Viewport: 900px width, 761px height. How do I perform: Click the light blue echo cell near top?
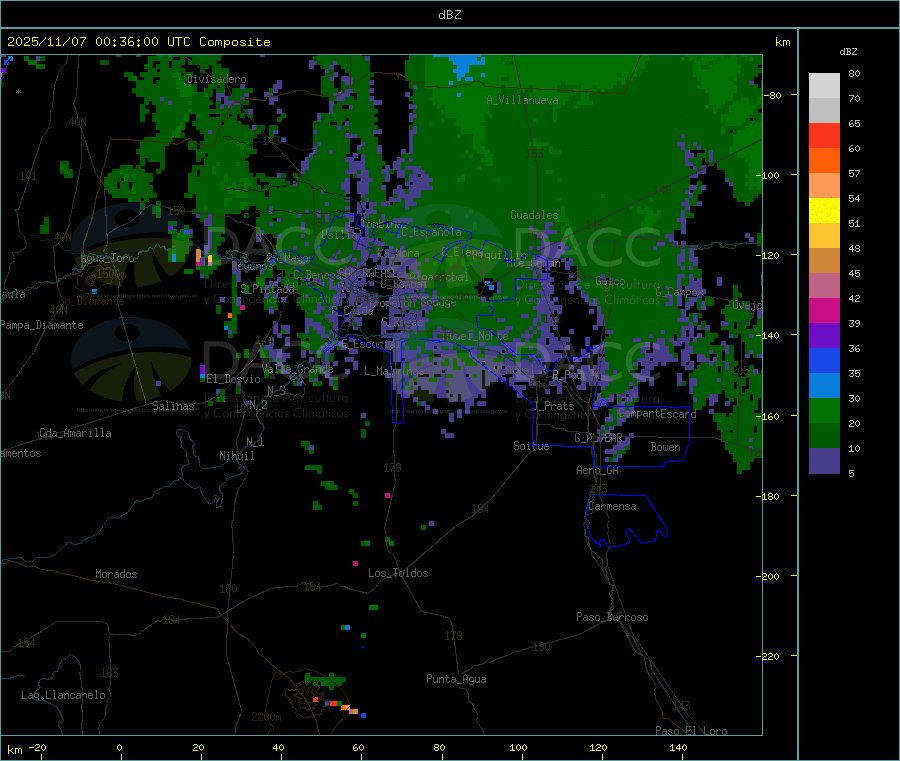point(465,66)
